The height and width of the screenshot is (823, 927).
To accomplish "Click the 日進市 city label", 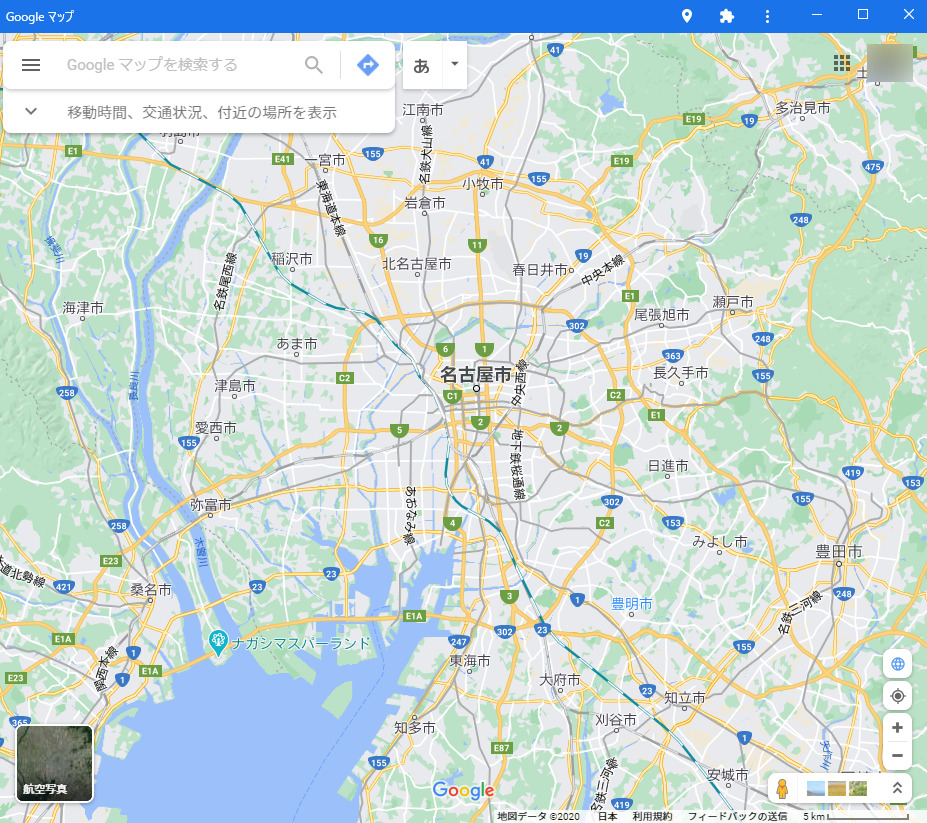I will coord(668,466).
